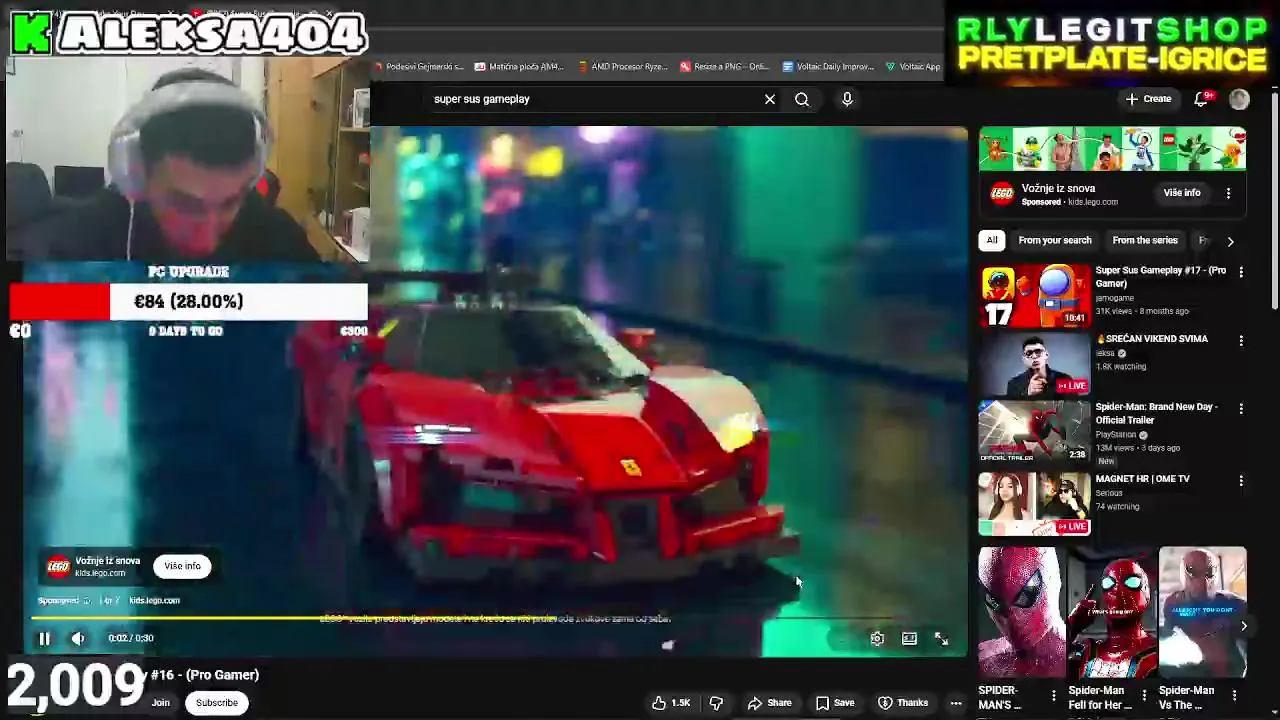Open 'Voltaic Daily Improv...' bookmark

[x=829, y=67]
